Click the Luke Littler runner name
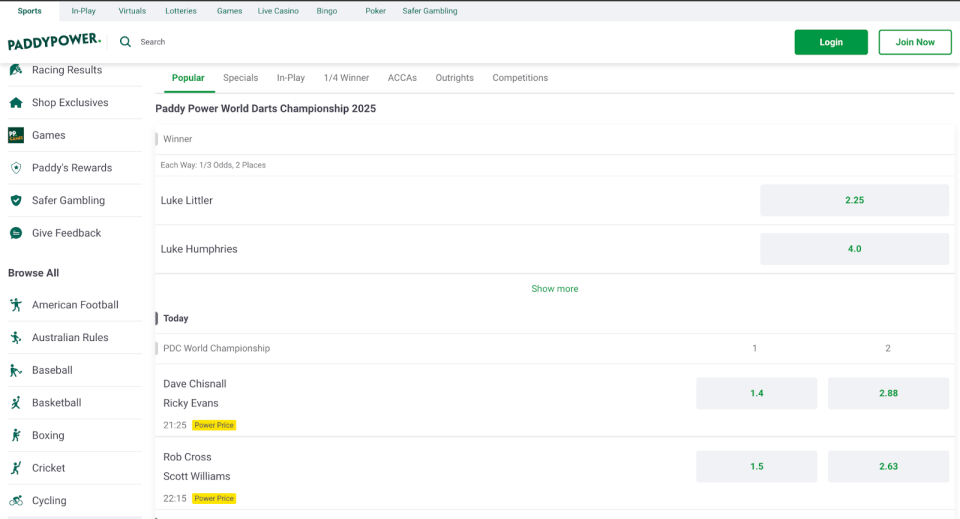This screenshot has width=960, height=519. click(187, 200)
